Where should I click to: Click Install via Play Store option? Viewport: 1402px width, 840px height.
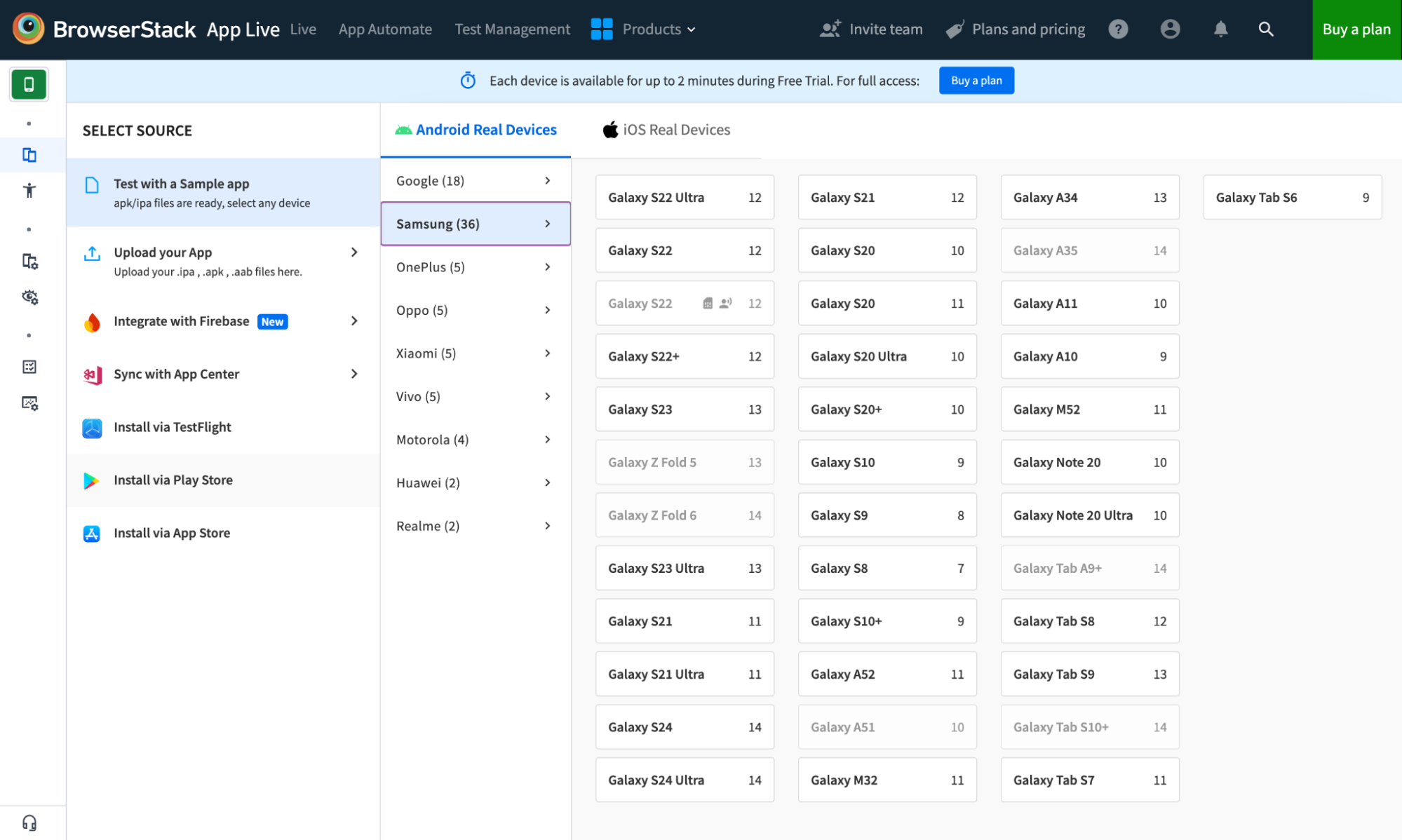coord(223,480)
